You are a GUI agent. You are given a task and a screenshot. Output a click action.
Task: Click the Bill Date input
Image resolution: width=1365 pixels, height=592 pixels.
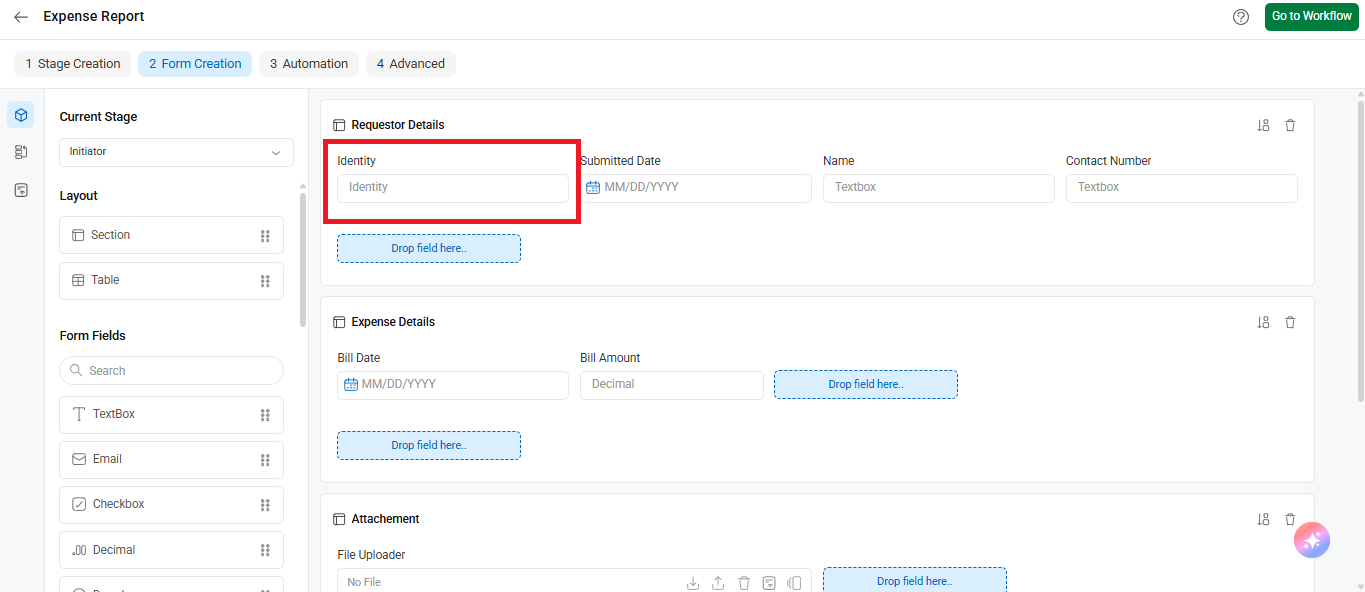(453, 385)
